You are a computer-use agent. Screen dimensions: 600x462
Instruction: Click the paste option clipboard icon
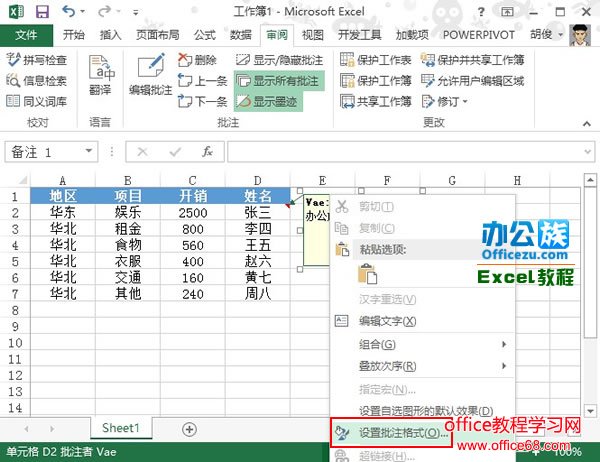(x=367, y=274)
